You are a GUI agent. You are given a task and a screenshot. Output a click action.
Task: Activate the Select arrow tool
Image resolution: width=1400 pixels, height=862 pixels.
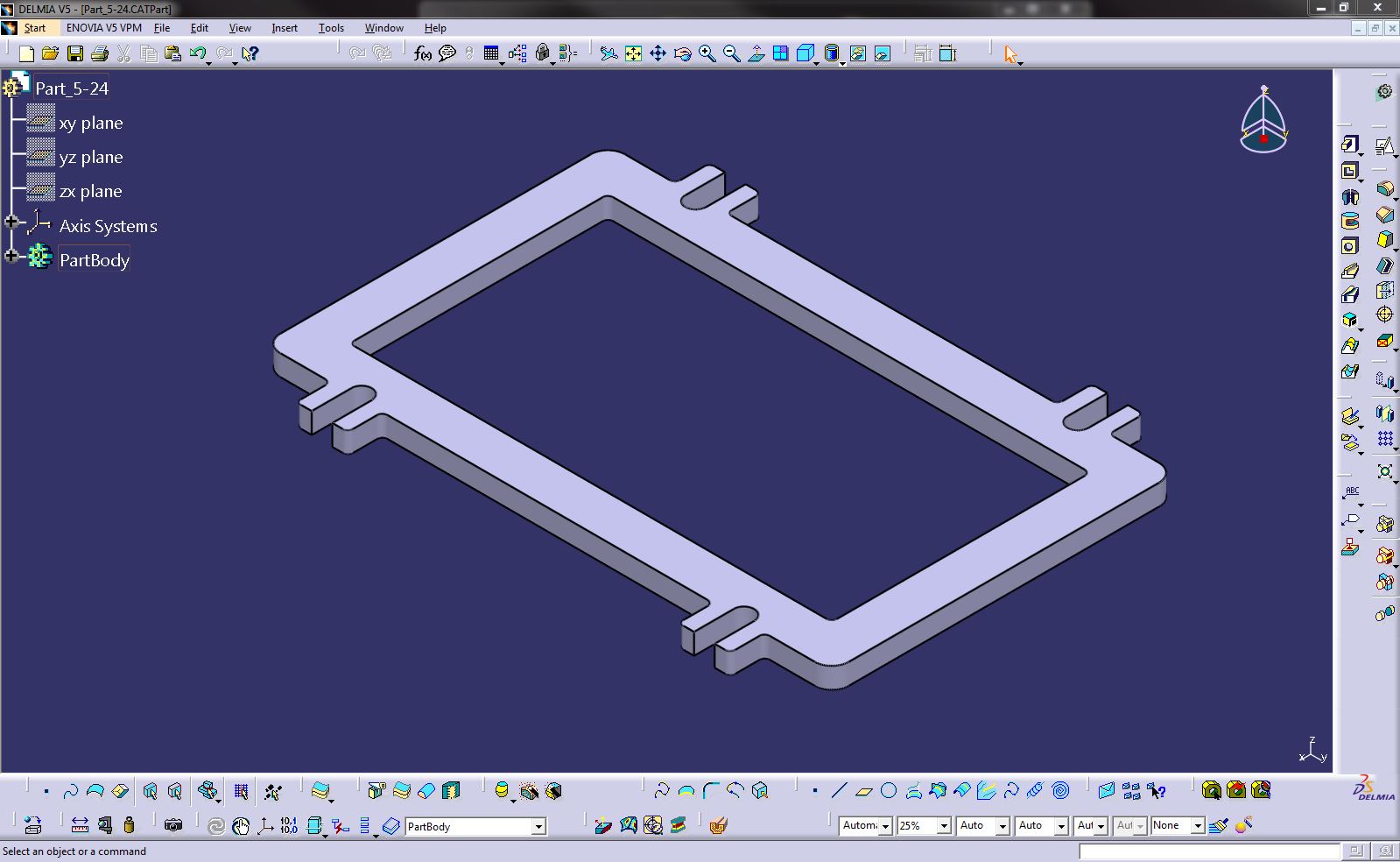point(1010,53)
